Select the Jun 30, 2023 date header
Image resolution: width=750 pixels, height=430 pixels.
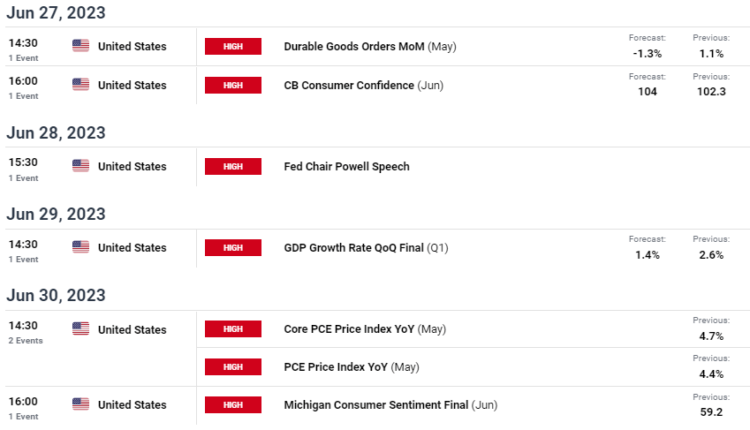pyautogui.click(x=56, y=295)
